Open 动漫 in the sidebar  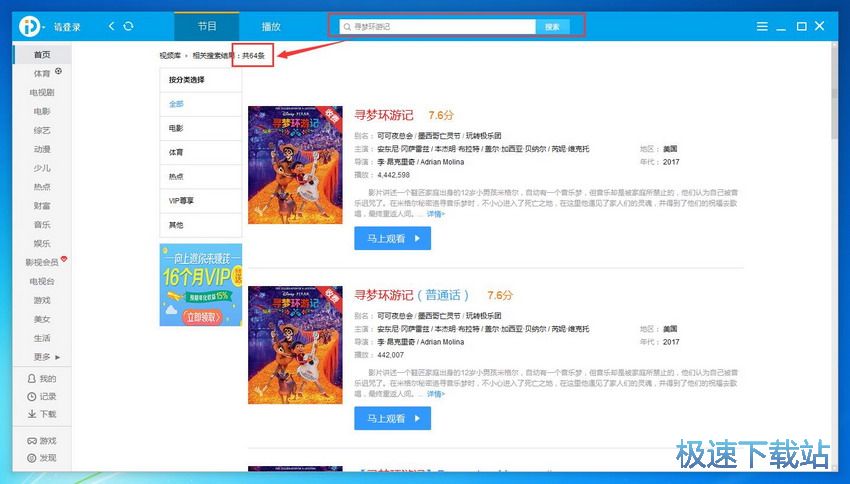(x=42, y=149)
